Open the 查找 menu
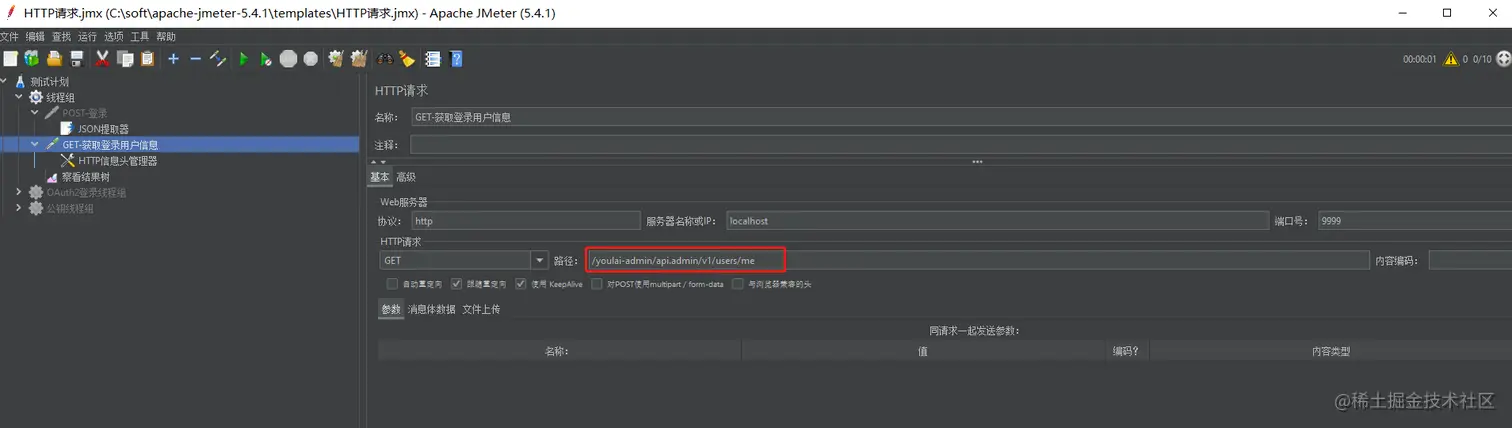Viewport: 1512px width, 428px height. (x=62, y=37)
